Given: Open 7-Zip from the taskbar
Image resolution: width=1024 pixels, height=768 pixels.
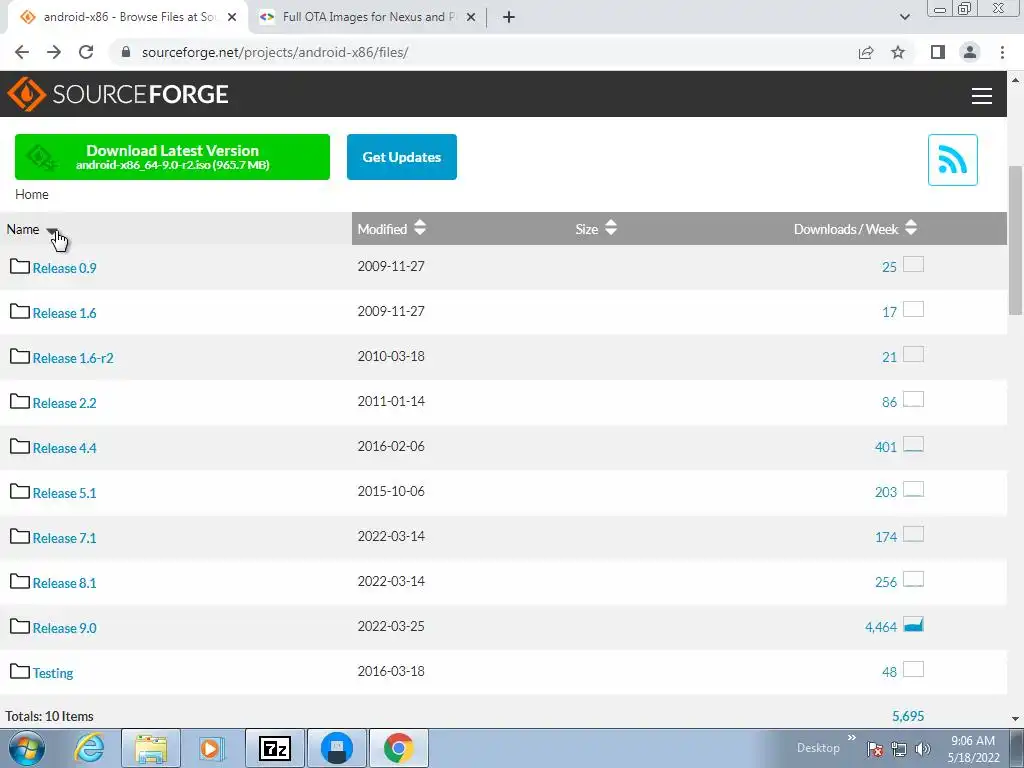Looking at the screenshot, I should (275, 748).
